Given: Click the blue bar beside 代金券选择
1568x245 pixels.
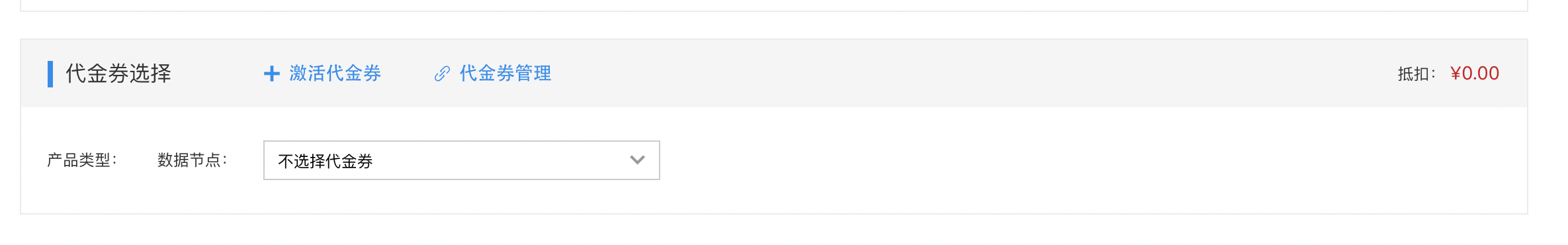Looking at the screenshot, I should 50,73.
